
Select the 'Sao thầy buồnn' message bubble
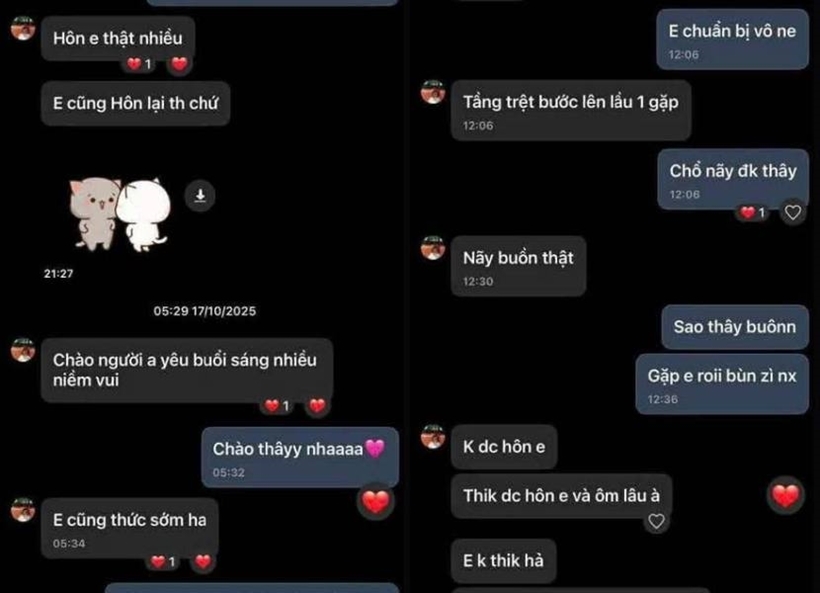pyautogui.click(x=735, y=327)
